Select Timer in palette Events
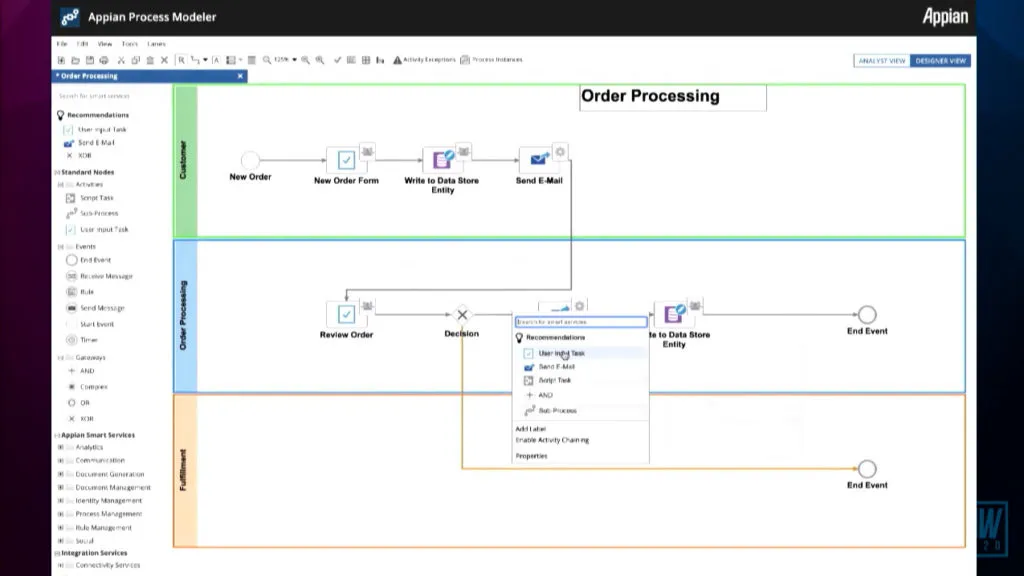The image size is (1024, 576). point(82,340)
